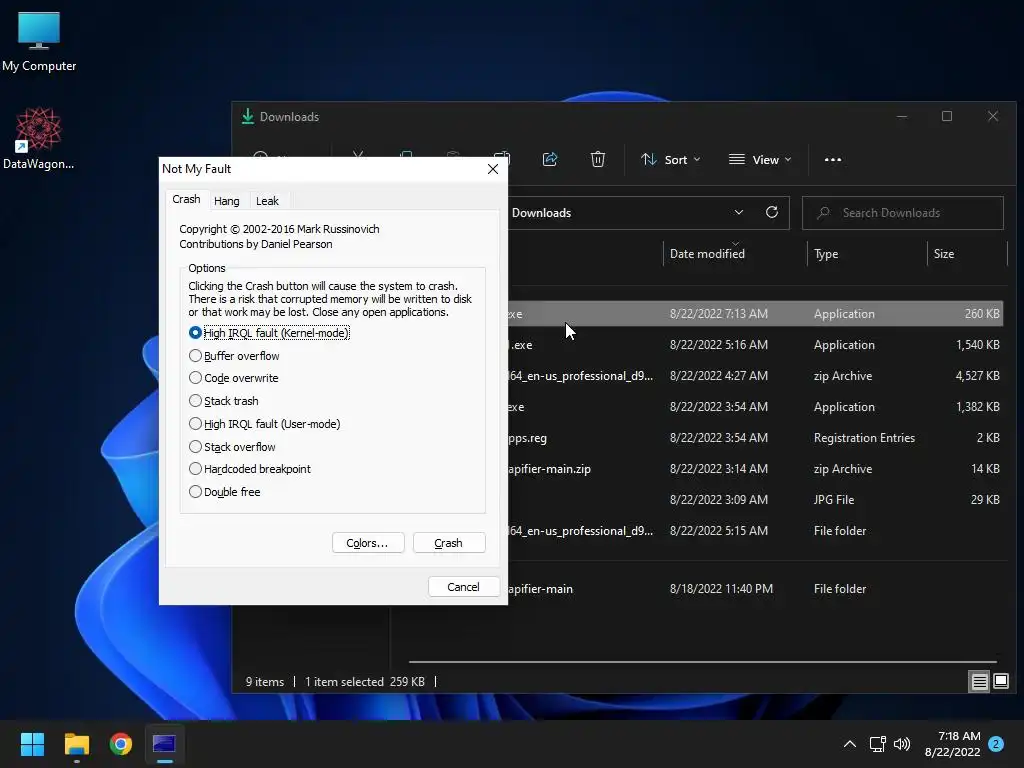This screenshot has height=768, width=1024.
Task: Open notifications badge showing 2
Action: tap(996, 744)
